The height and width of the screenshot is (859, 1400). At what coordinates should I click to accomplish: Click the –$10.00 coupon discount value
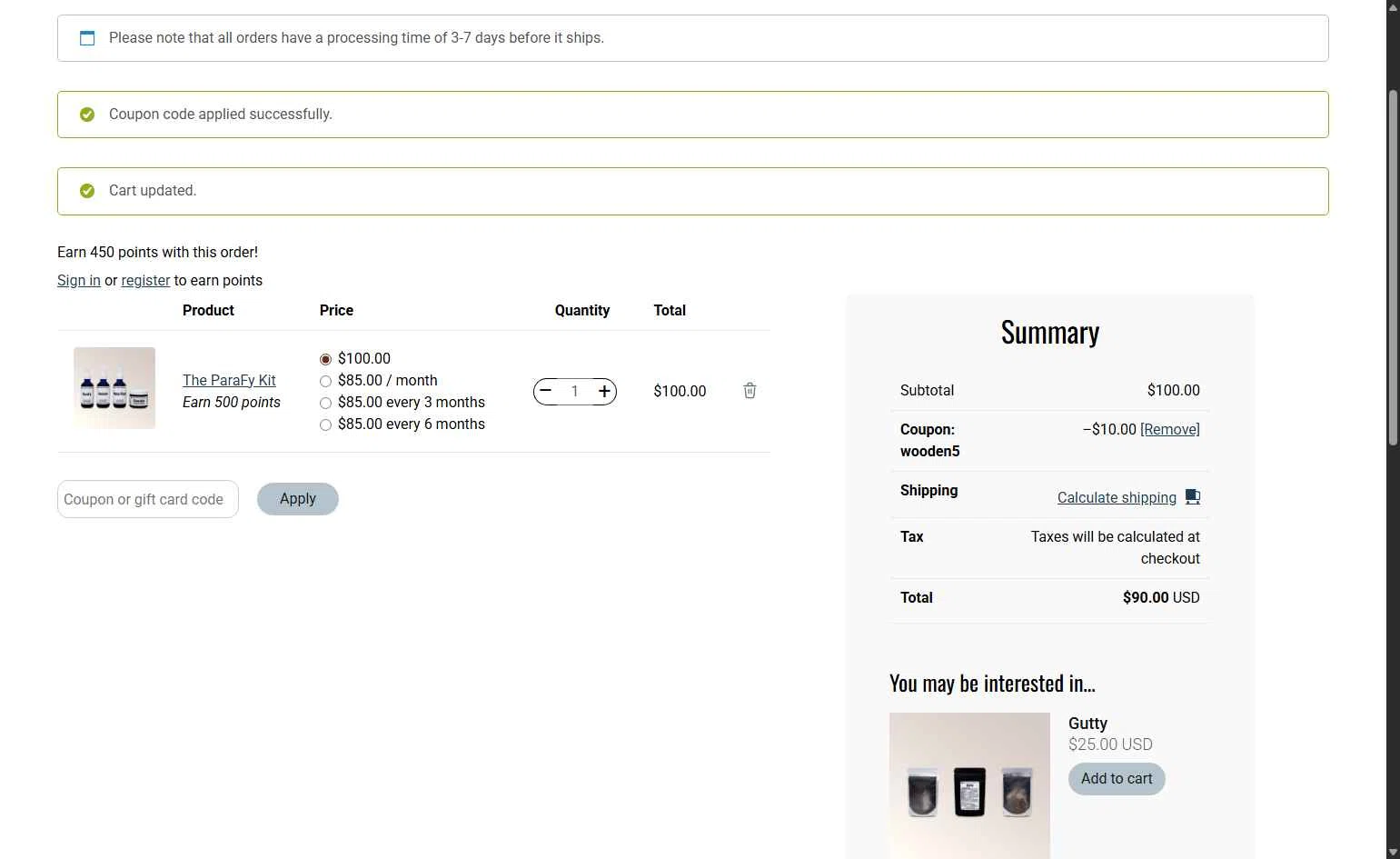tap(1109, 429)
